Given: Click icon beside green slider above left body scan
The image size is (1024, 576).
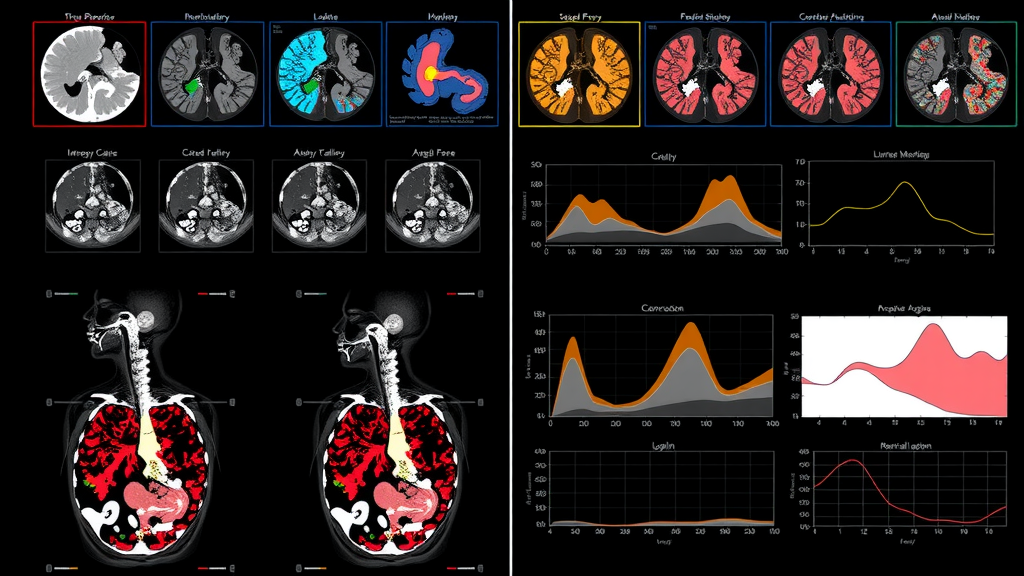Looking at the screenshot, I should pos(48,294).
